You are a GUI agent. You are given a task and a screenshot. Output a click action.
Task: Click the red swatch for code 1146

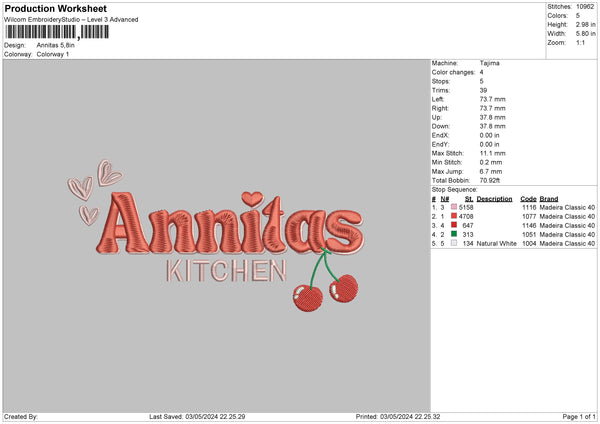click(x=454, y=225)
